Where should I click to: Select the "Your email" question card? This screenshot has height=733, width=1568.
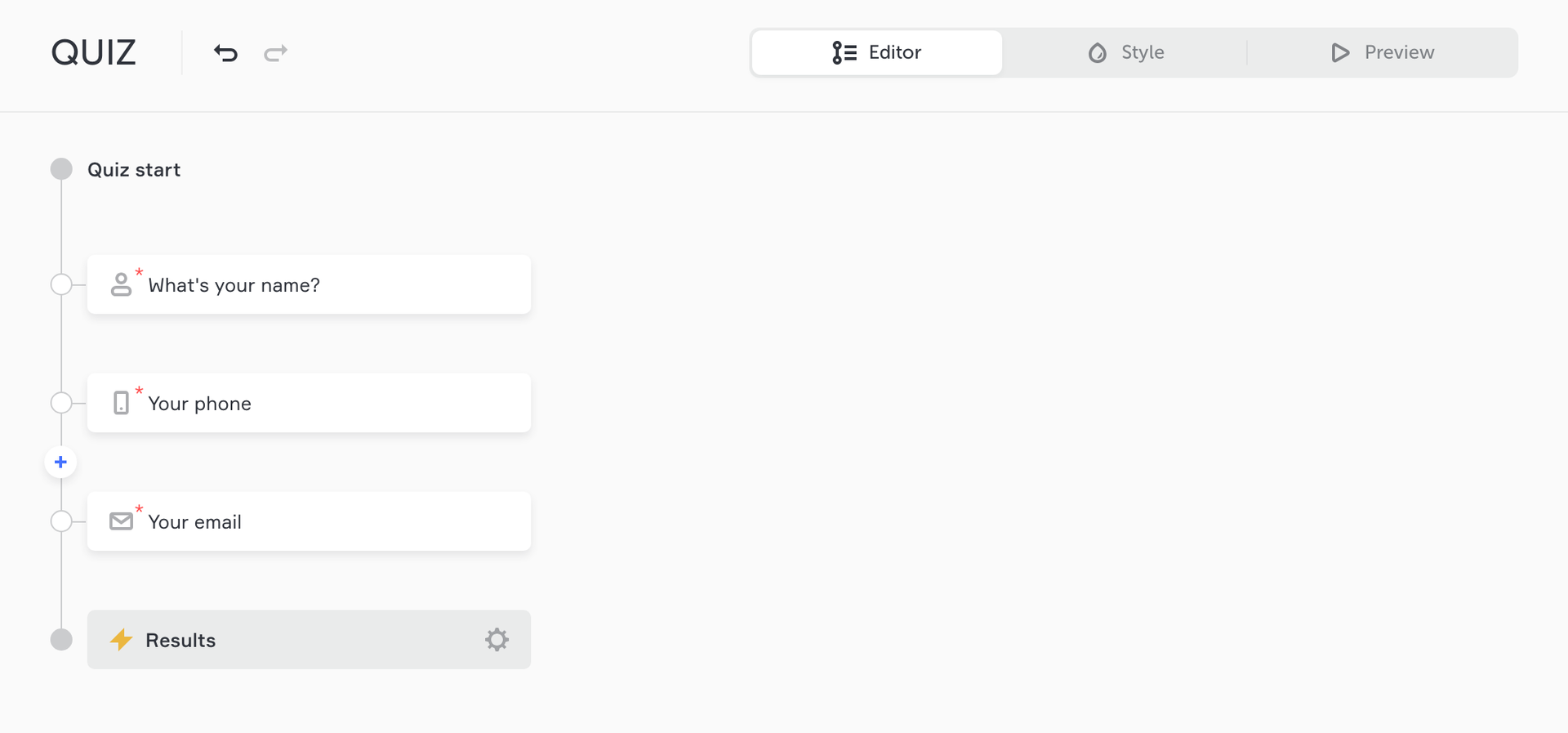[327, 521]
